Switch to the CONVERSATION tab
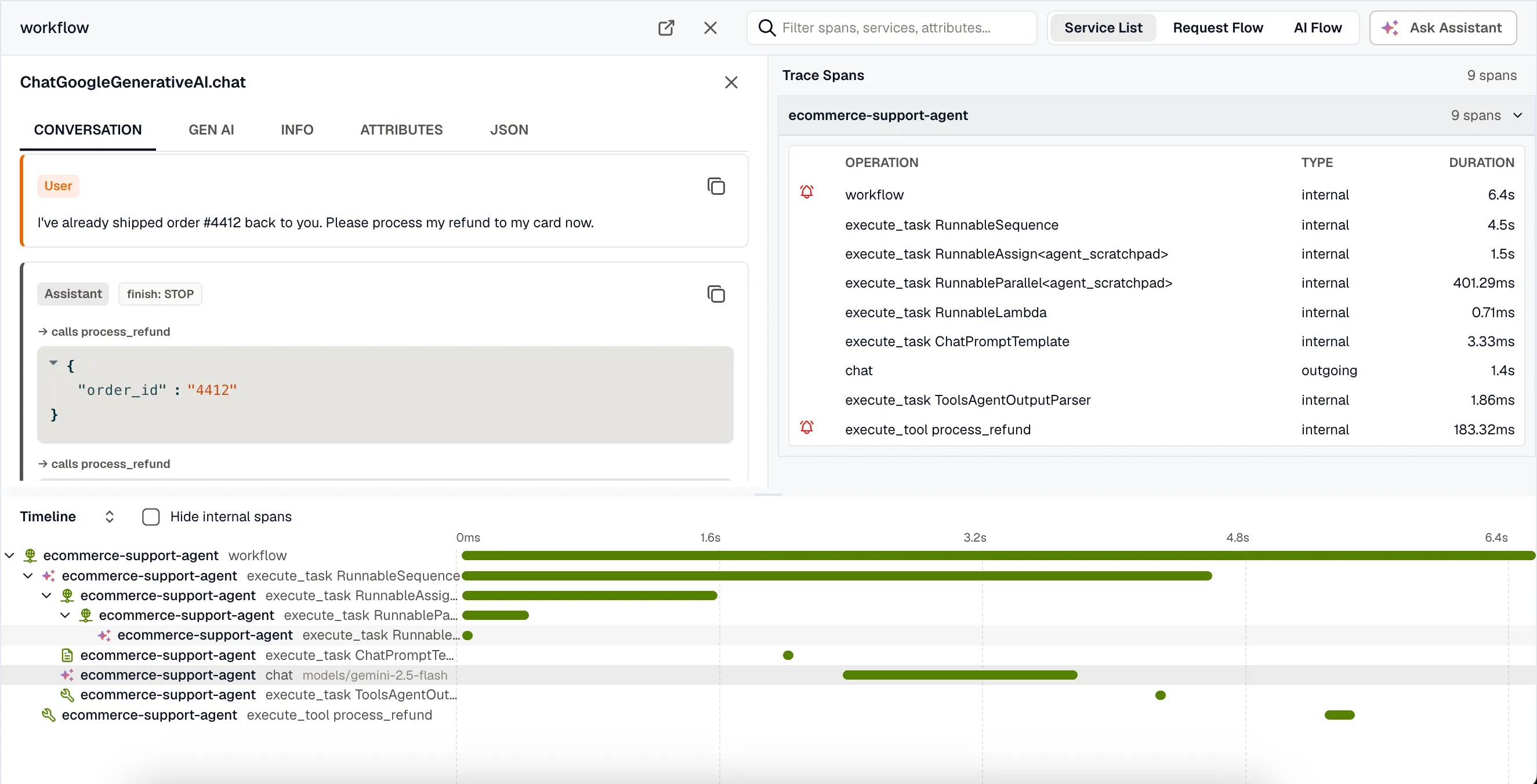1537x784 pixels. point(88,129)
